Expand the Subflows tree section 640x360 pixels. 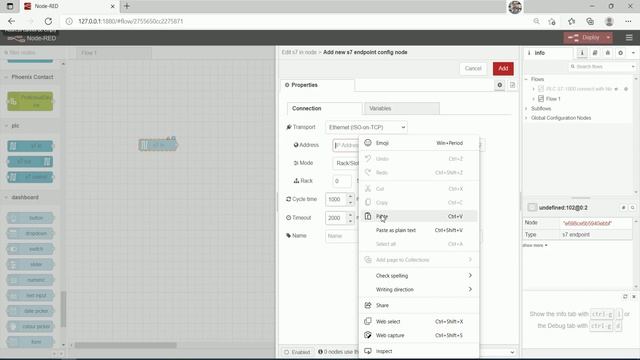[527, 109]
